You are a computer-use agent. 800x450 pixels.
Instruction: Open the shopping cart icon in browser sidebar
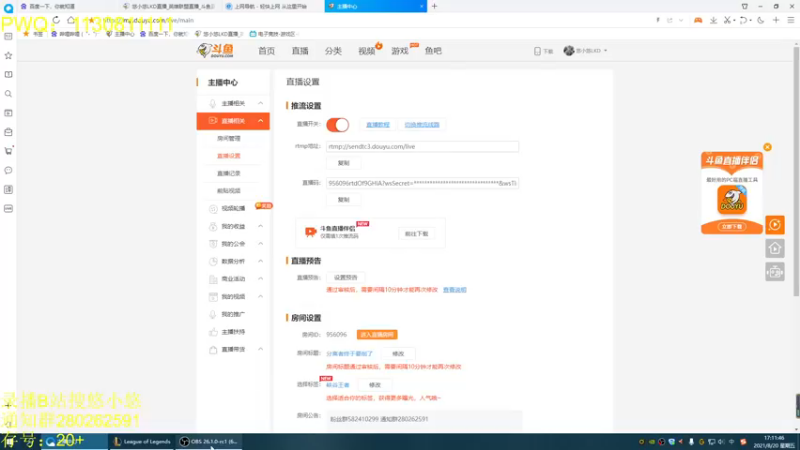(x=8, y=151)
